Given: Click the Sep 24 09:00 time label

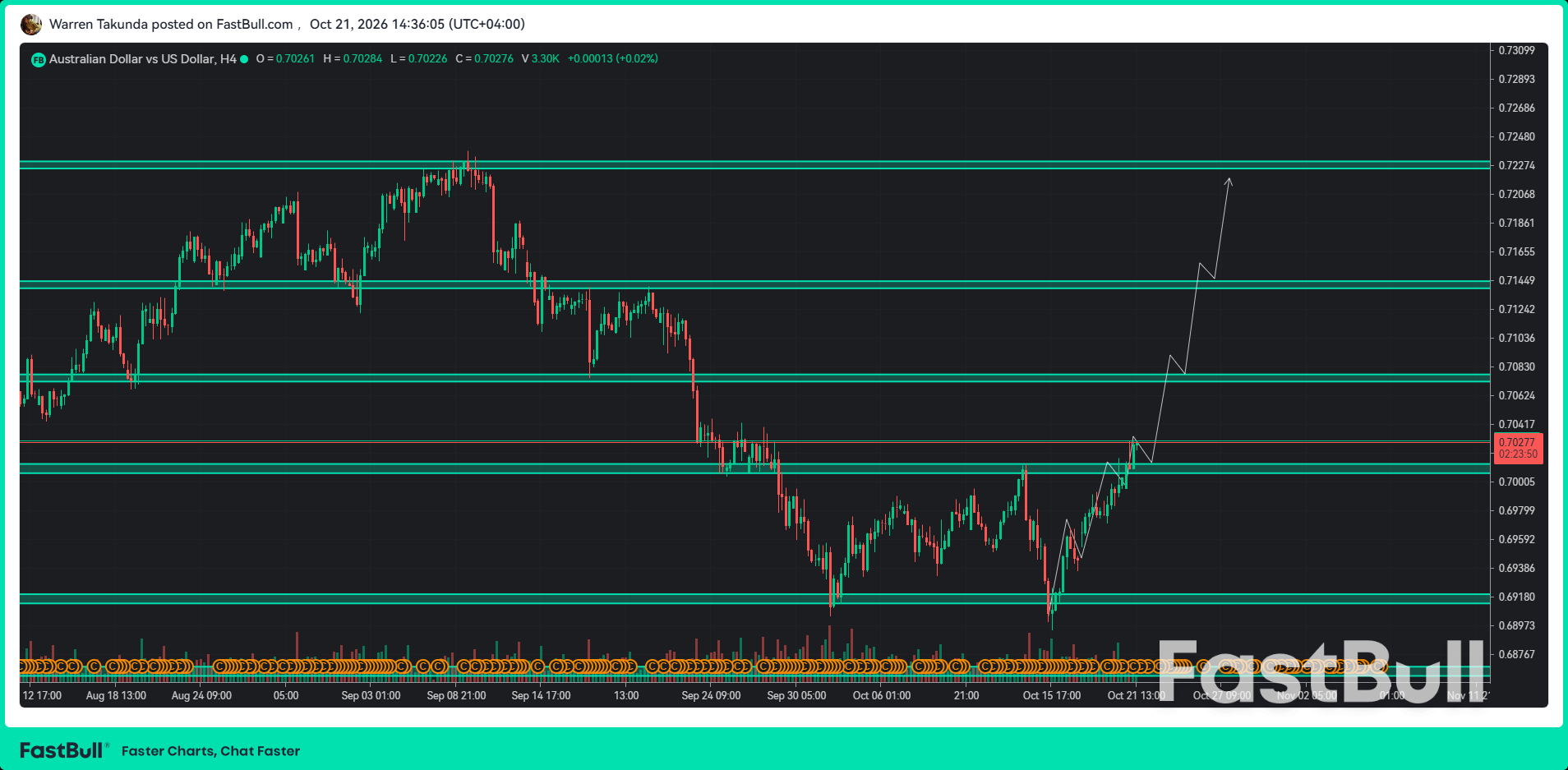Looking at the screenshot, I should (x=711, y=695).
